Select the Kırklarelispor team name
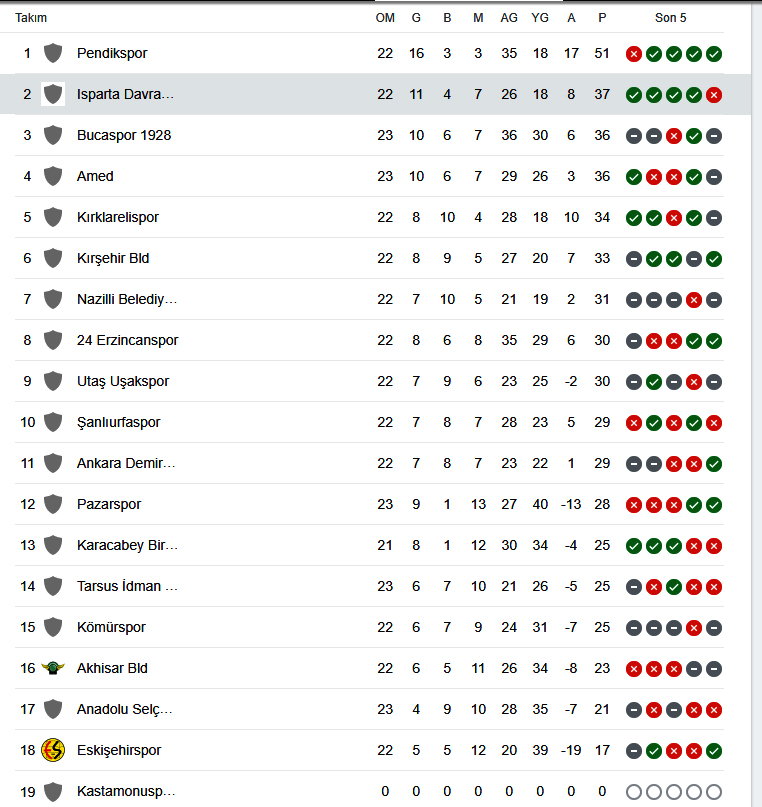The image size is (762, 807). (118, 217)
